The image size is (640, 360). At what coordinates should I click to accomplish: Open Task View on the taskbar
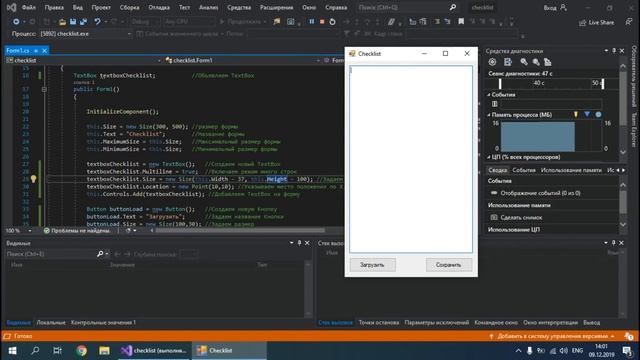point(58,351)
